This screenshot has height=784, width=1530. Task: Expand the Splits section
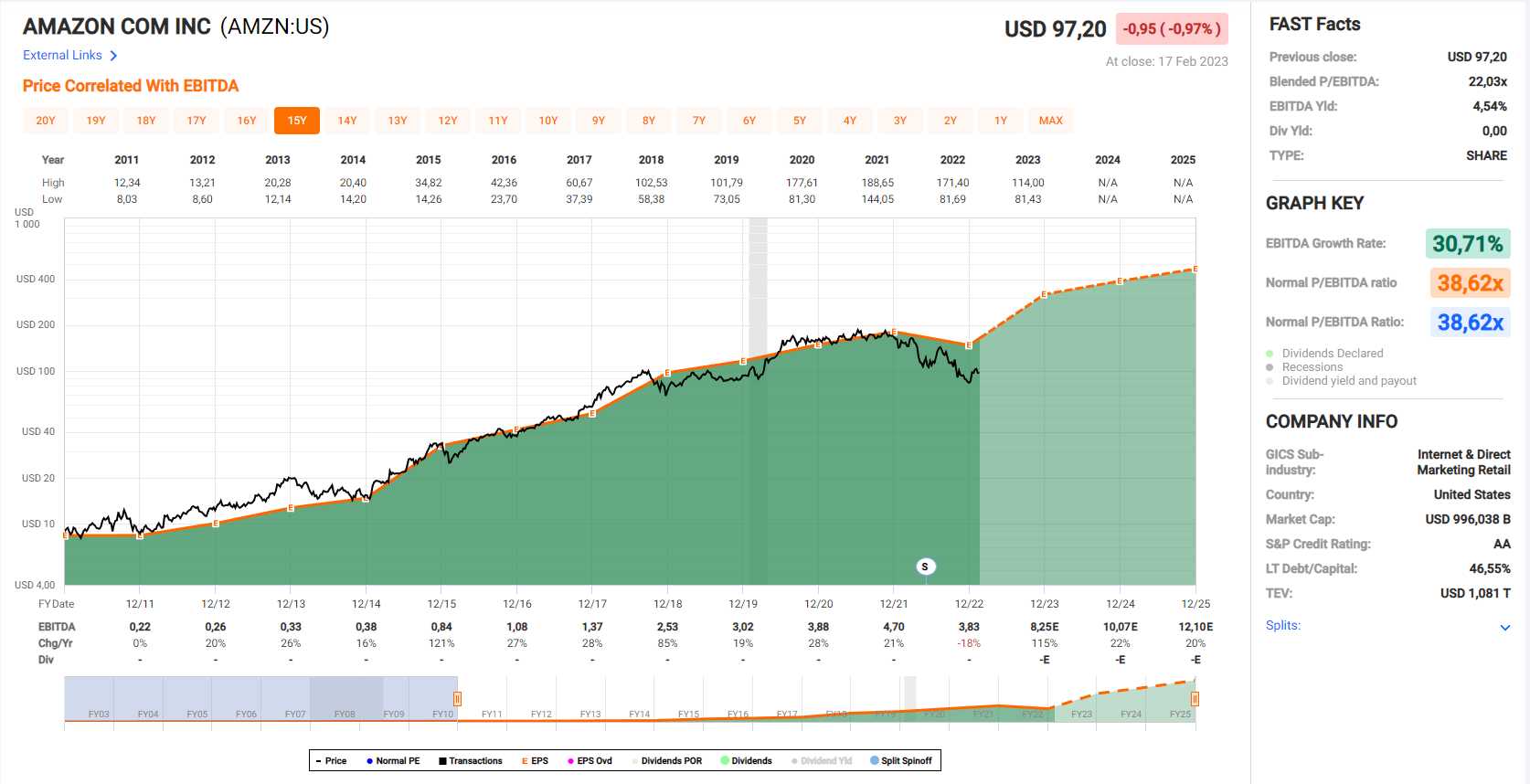[1504, 627]
